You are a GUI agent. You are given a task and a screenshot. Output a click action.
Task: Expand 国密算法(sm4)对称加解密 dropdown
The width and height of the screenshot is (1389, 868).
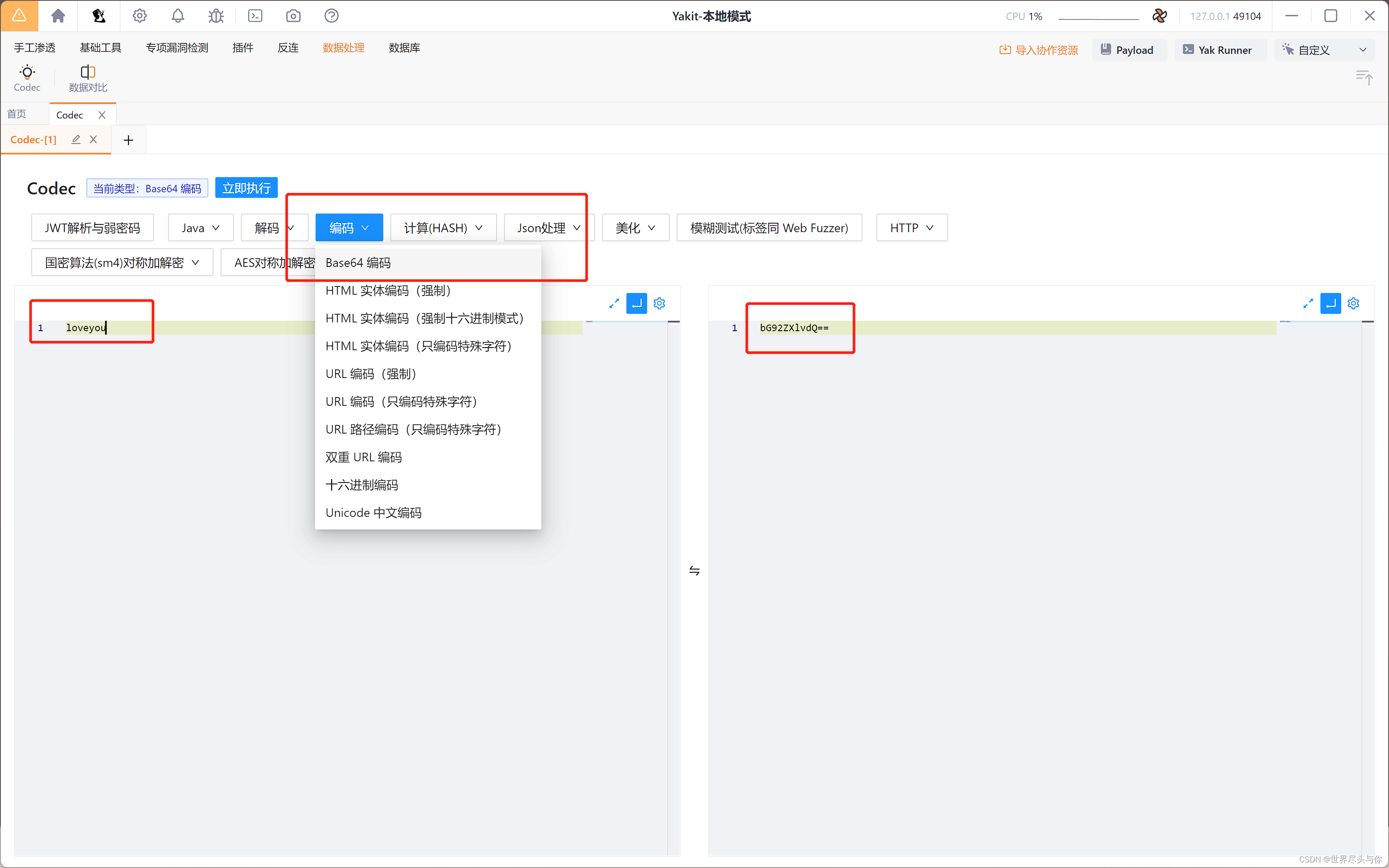(122, 262)
